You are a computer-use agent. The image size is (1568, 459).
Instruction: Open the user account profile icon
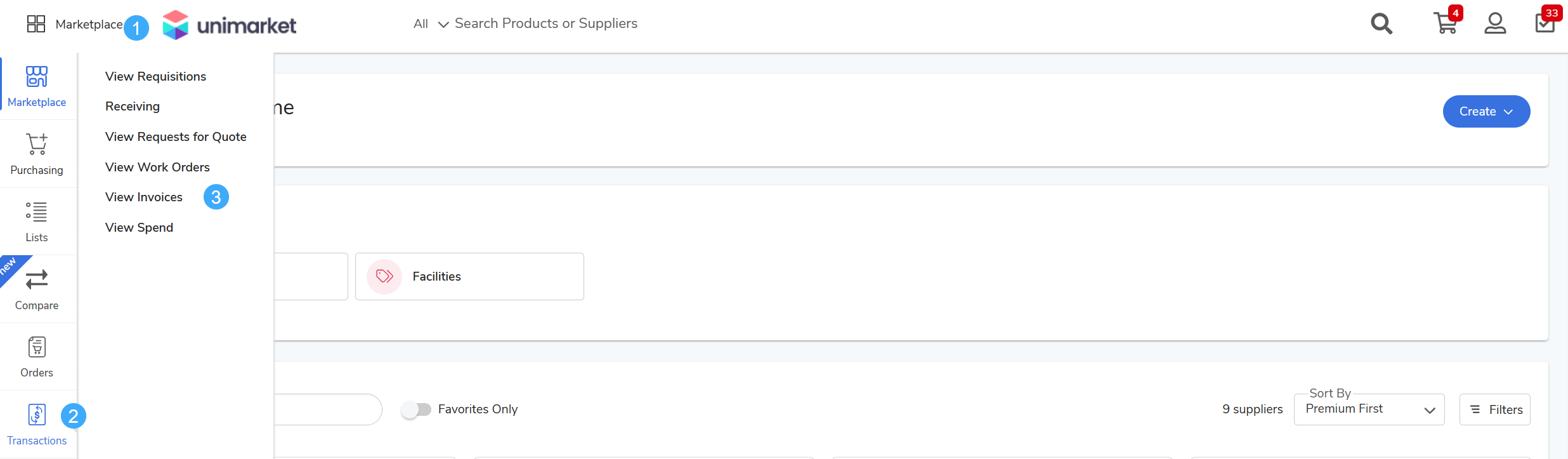[x=1495, y=23]
